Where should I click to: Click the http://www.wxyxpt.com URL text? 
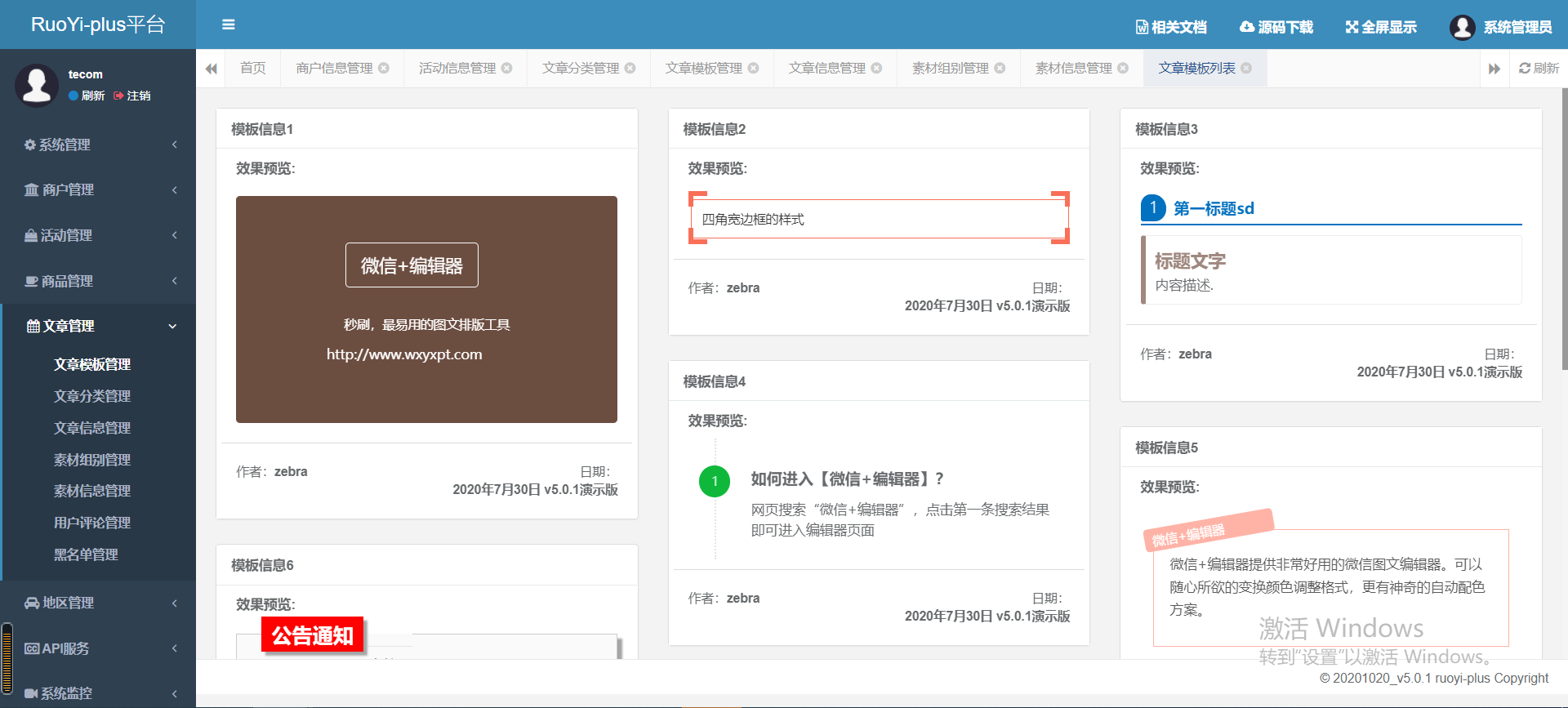(x=404, y=354)
